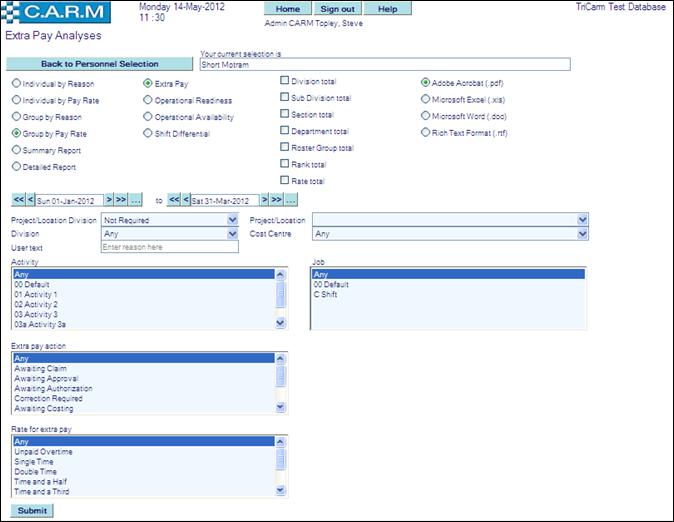The width and height of the screenshot is (674, 522).
Task: Open the start date picker ellipsis button
Action: click(x=137, y=200)
